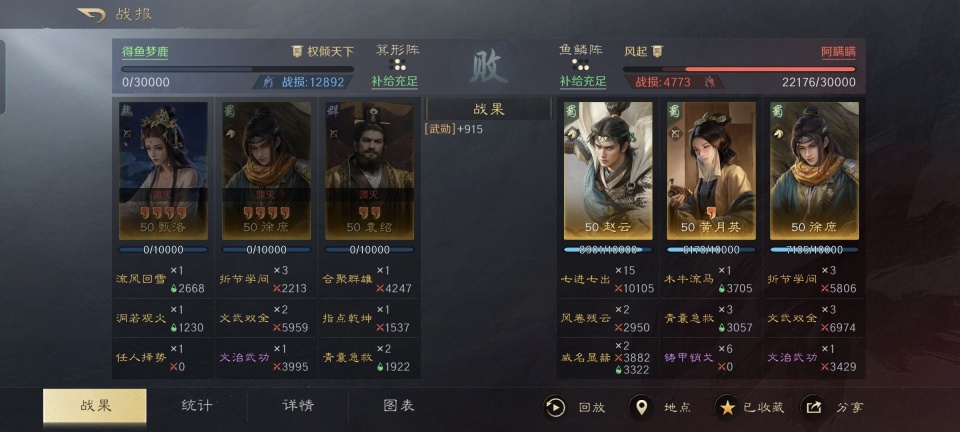Play the battle replay icon
960x432 pixels.
click(555, 407)
